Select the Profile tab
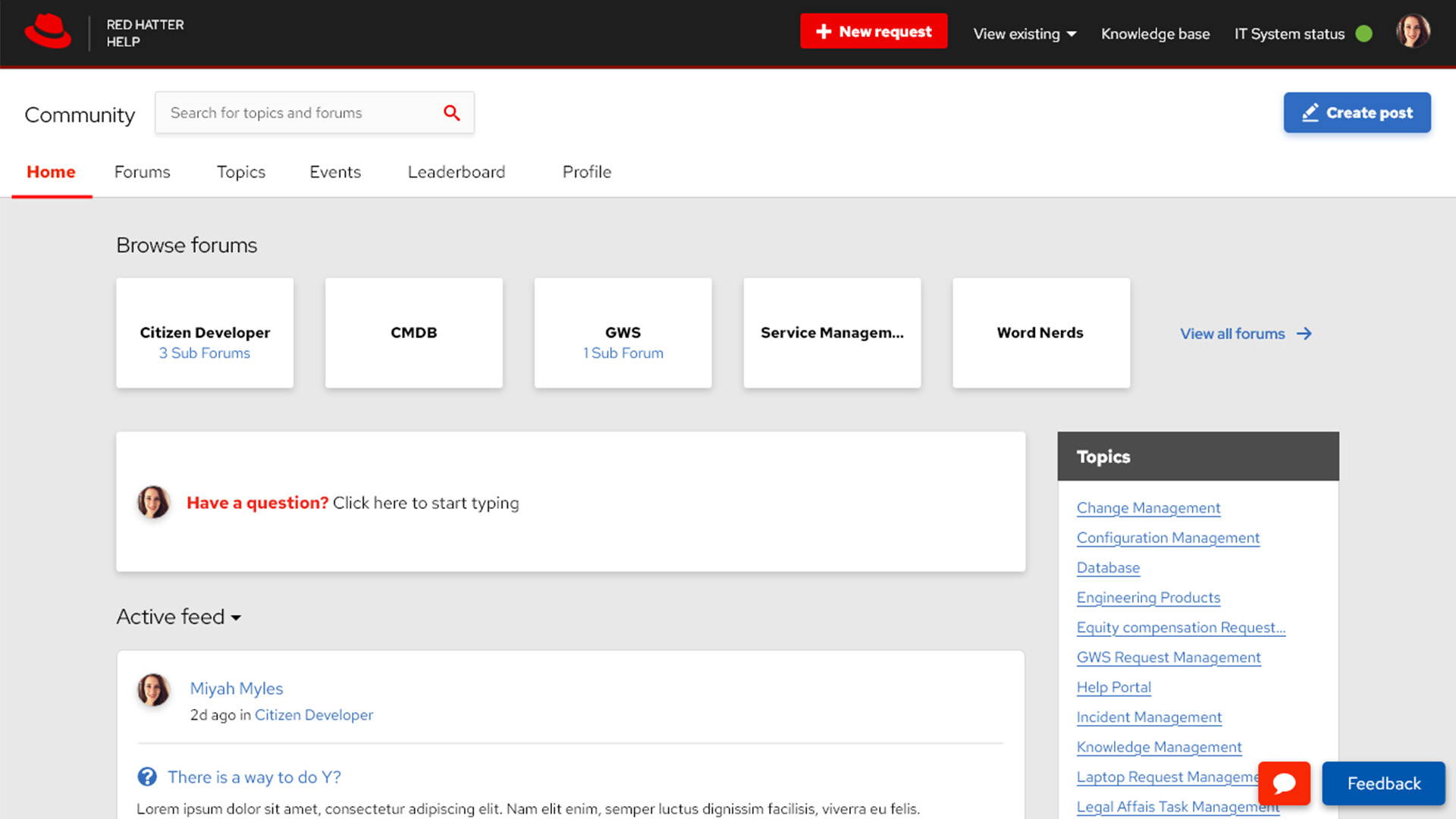 coord(587,172)
